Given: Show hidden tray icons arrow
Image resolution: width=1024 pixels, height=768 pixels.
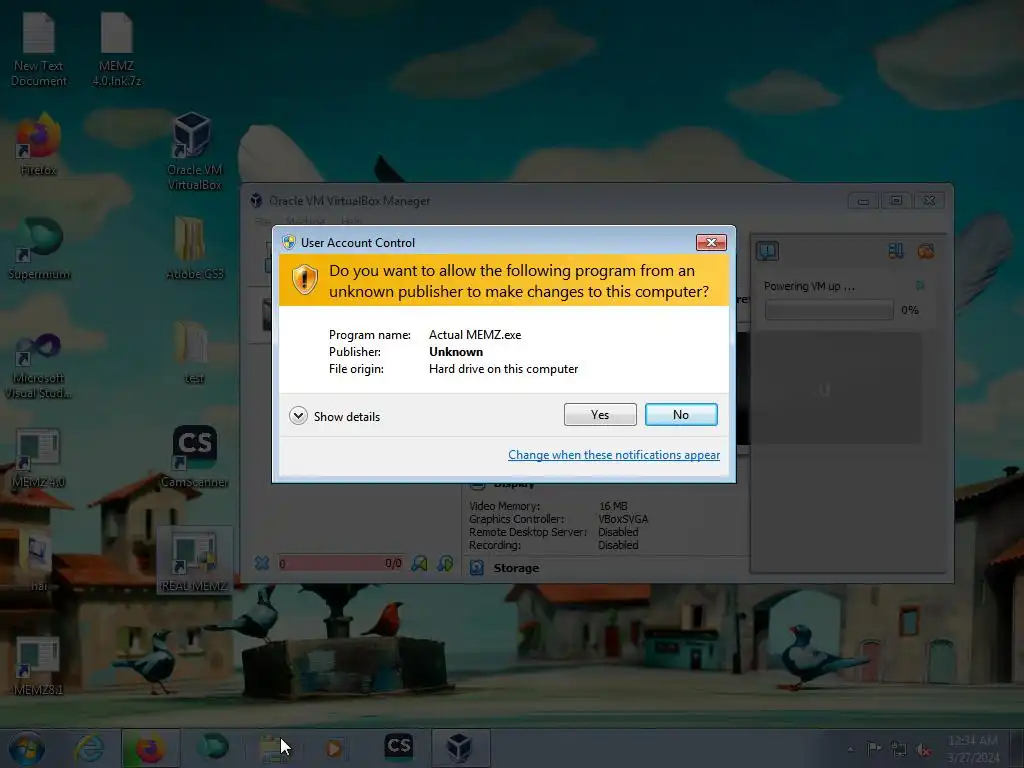Looking at the screenshot, I should tap(850, 749).
